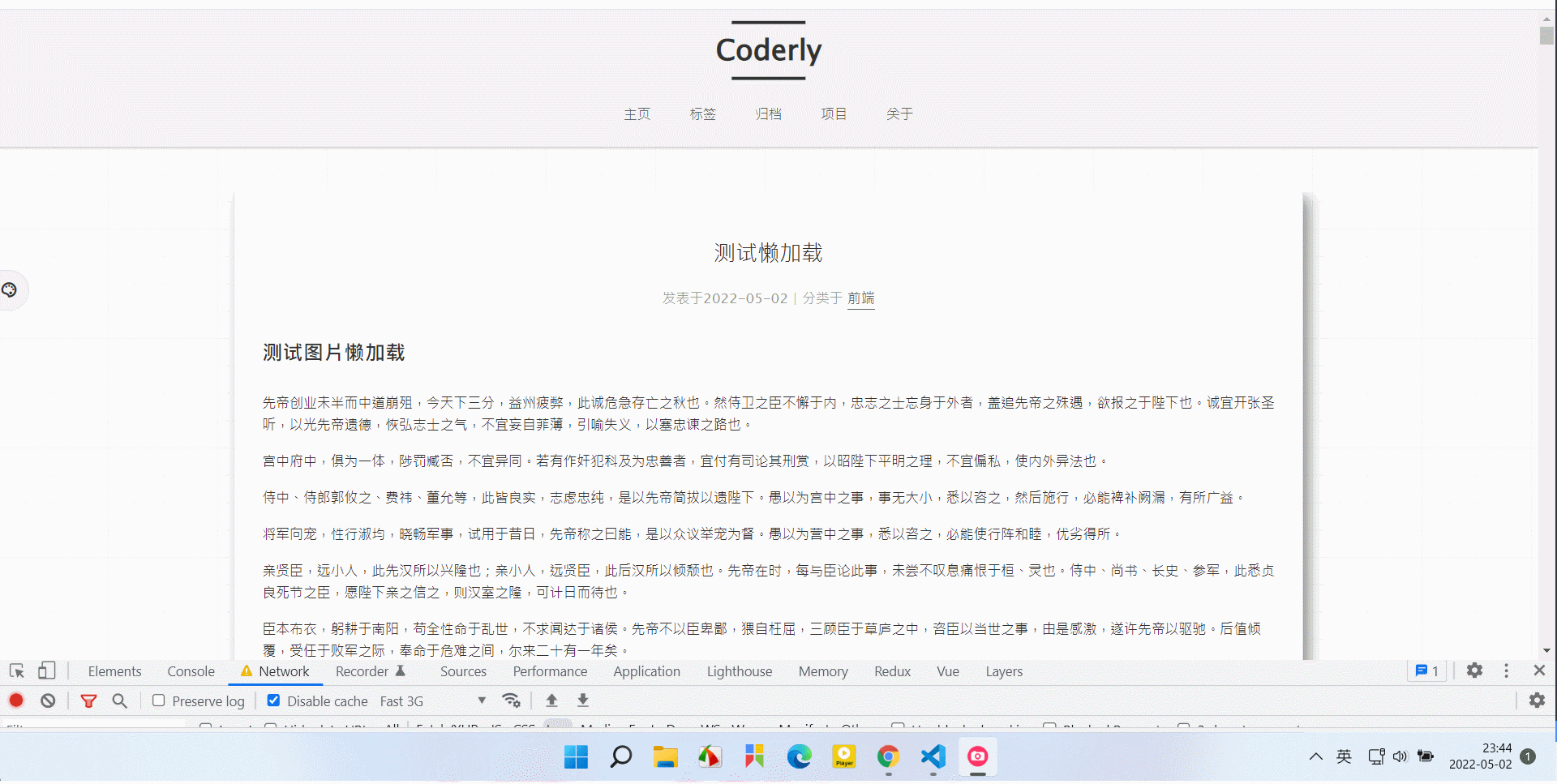Open the Network panel settings gear
Image resolution: width=1557 pixels, height=784 pixels.
(1537, 700)
